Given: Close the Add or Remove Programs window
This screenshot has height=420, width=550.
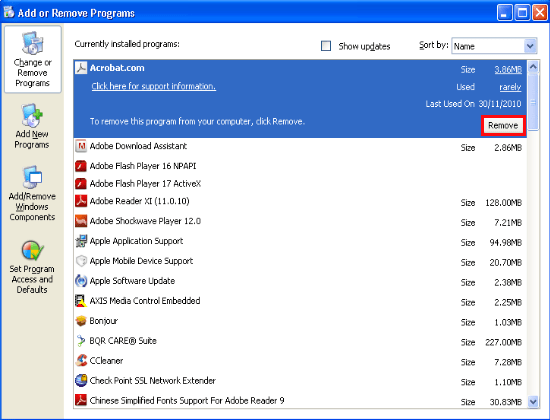Looking at the screenshot, I should coord(540,13).
